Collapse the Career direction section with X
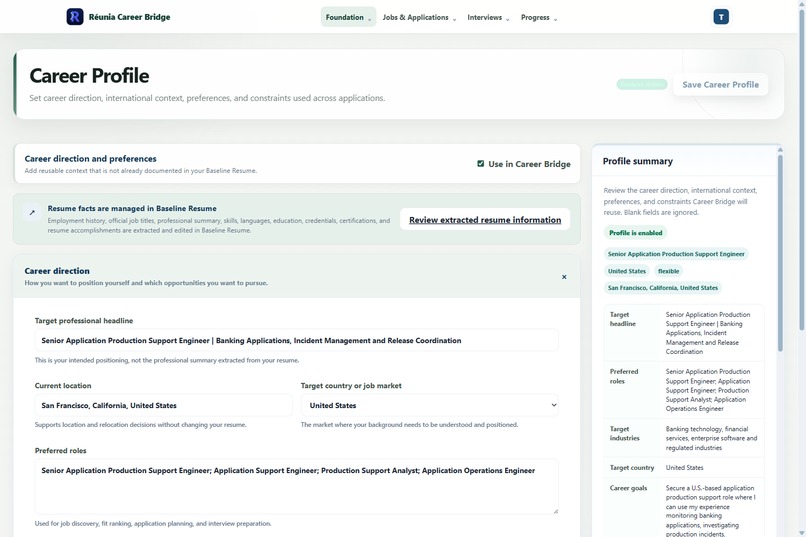Screen dimensions: 806x537 point(564,277)
